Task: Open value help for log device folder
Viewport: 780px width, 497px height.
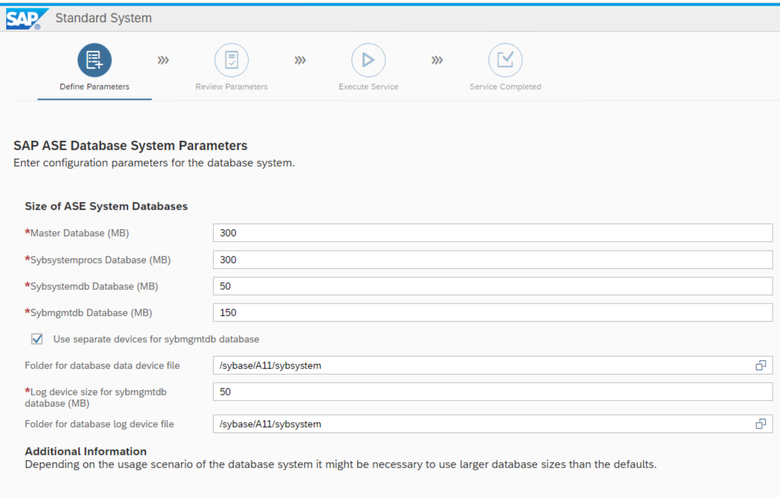Action: [761, 424]
